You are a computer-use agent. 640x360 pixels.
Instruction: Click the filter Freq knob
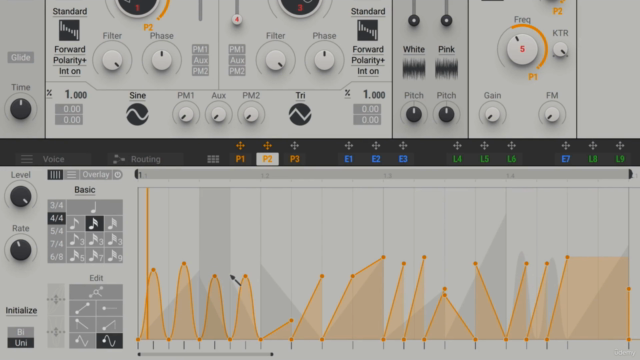(x=522, y=49)
